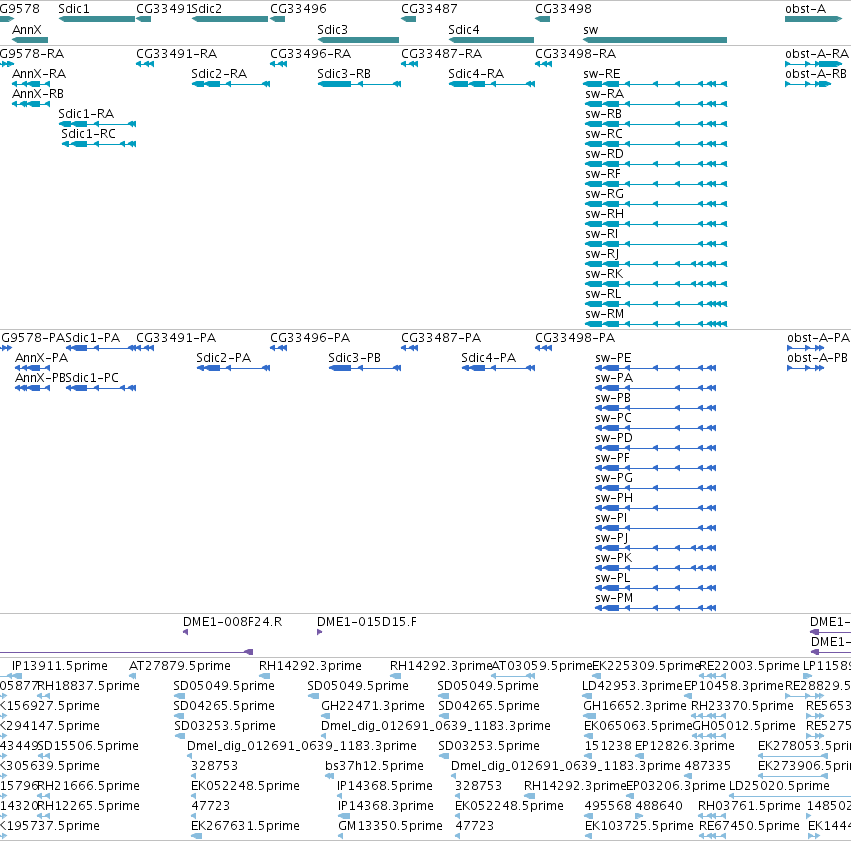This screenshot has width=851, height=841.
Task: Select the CG33498 gene label
Action: [563, 9]
